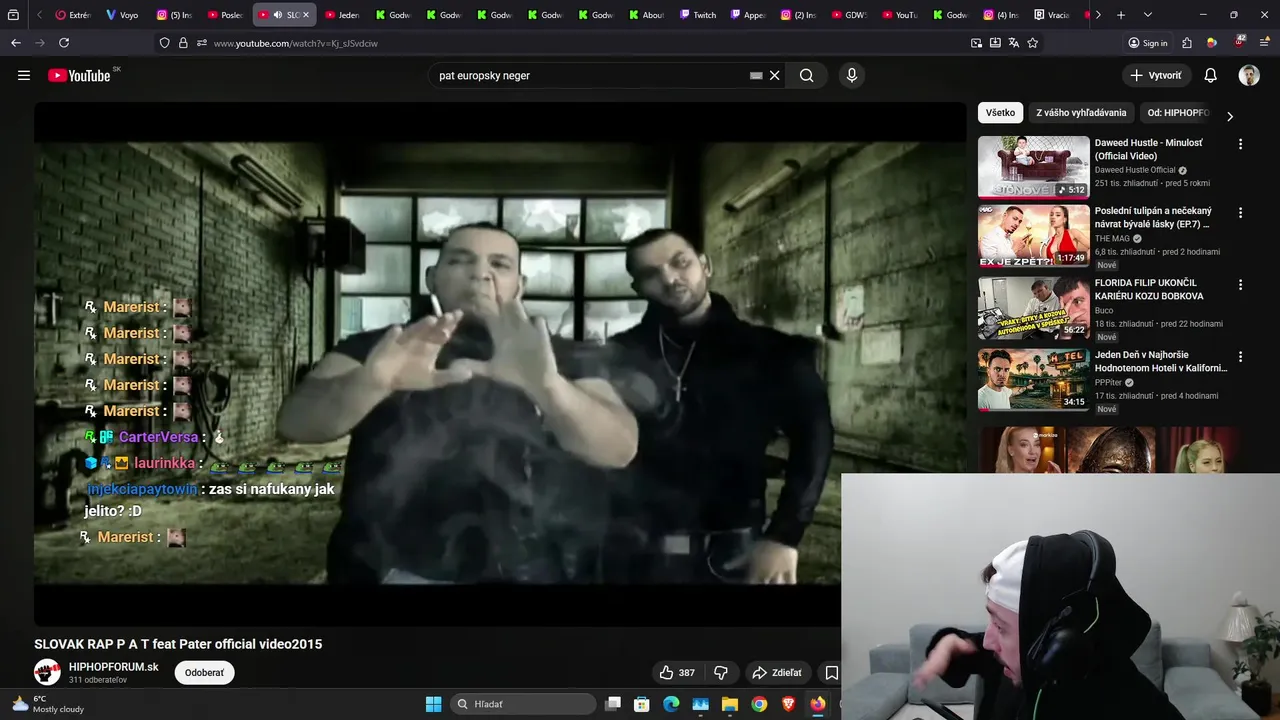Open options menu for 'Poslední tulipán' video
1280x720 pixels.
point(1240,213)
